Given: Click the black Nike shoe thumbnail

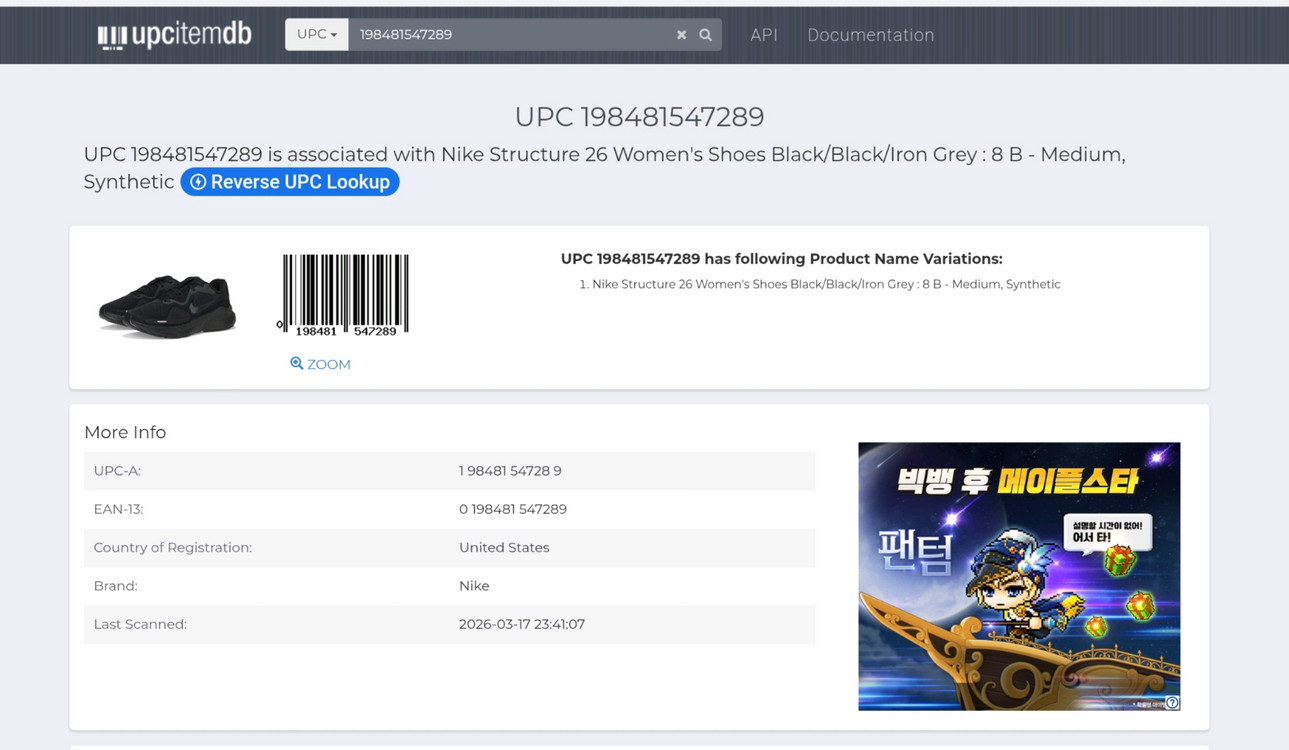Looking at the screenshot, I should (x=167, y=305).
